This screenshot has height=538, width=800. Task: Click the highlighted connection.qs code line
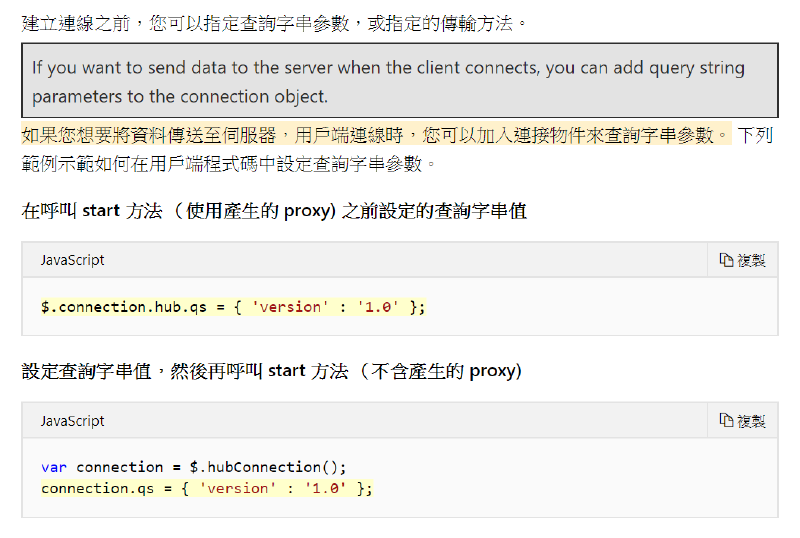coord(206,488)
